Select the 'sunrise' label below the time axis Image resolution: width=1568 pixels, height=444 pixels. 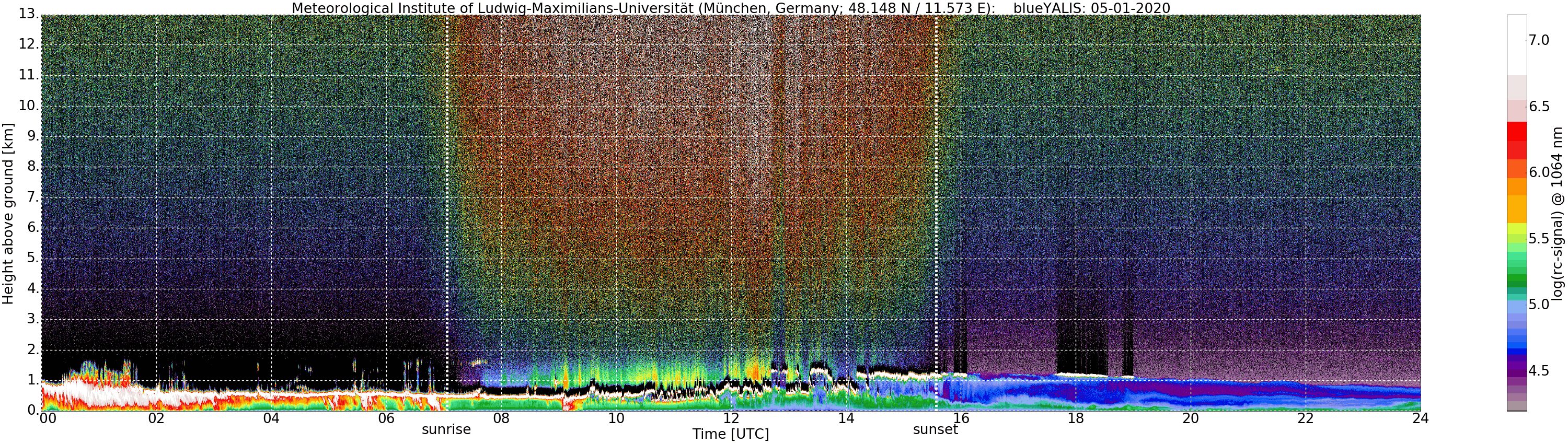(x=446, y=429)
